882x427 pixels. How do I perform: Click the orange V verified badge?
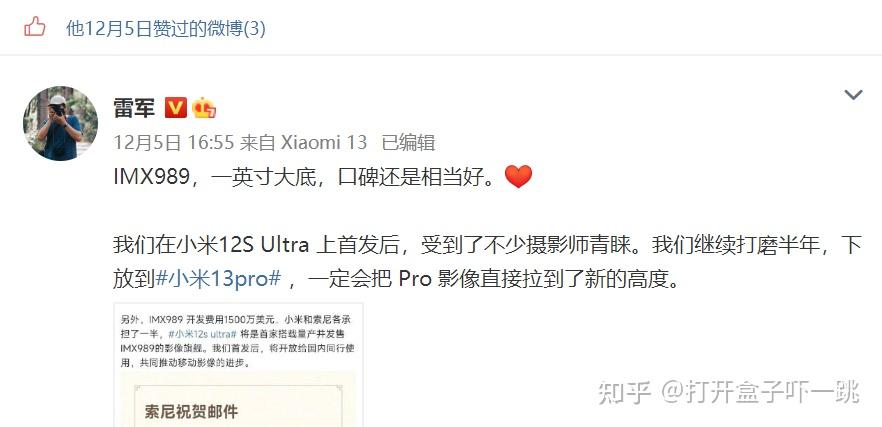176,107
